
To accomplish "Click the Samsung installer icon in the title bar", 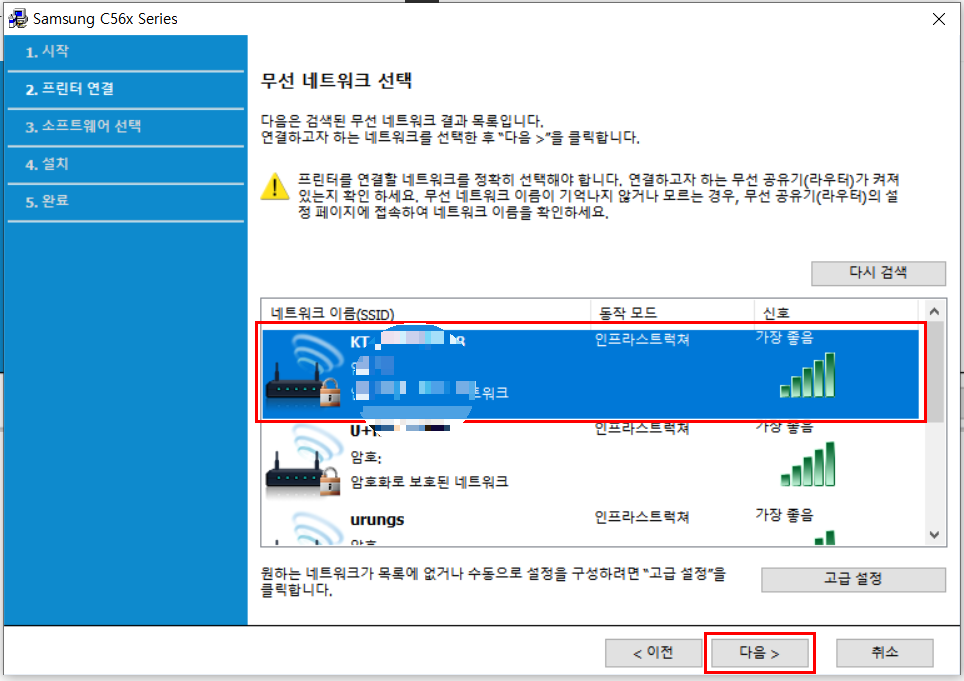I will pos(16,18).
